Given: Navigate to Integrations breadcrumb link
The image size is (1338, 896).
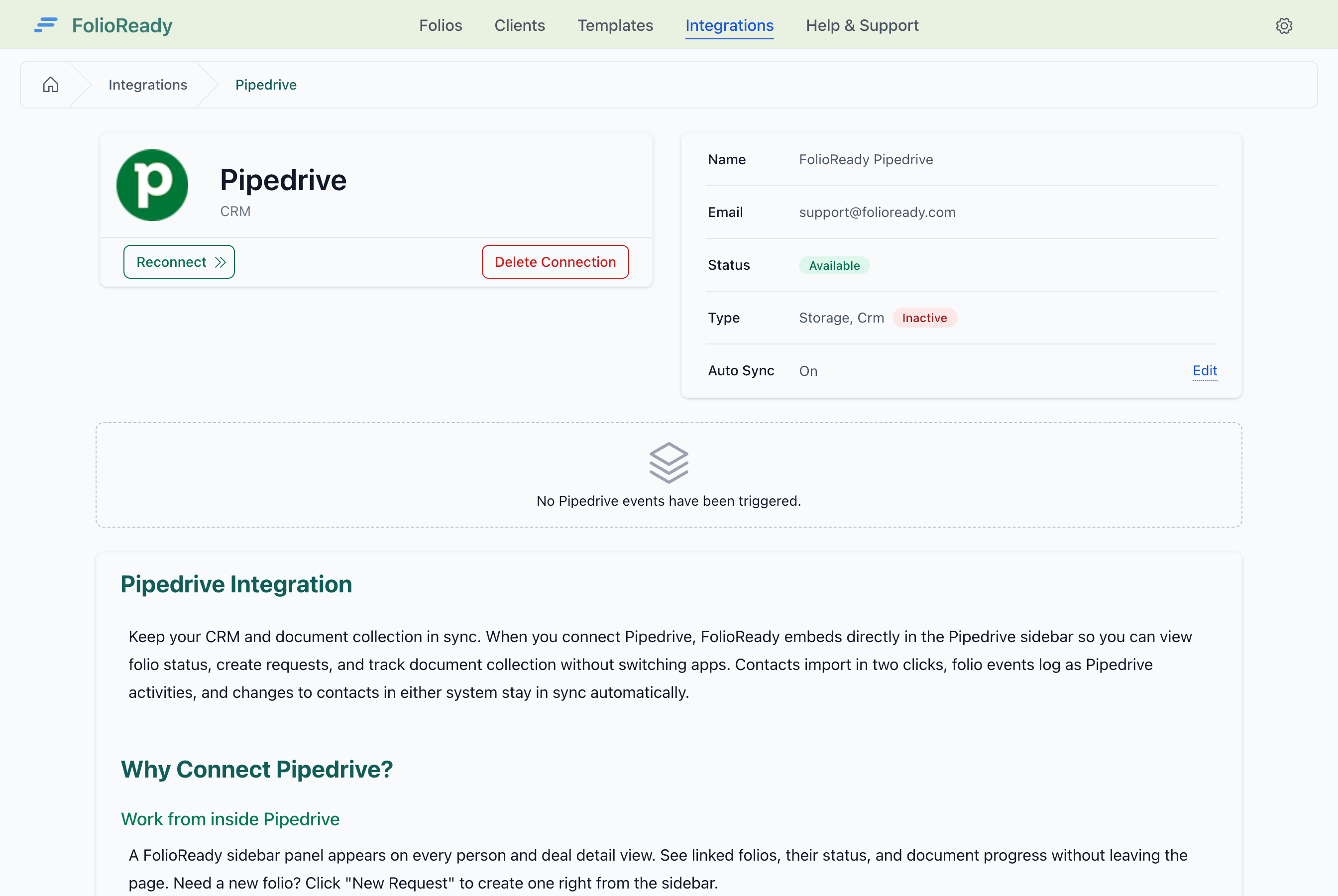Looking at the screenshot, I should (147, 85).
